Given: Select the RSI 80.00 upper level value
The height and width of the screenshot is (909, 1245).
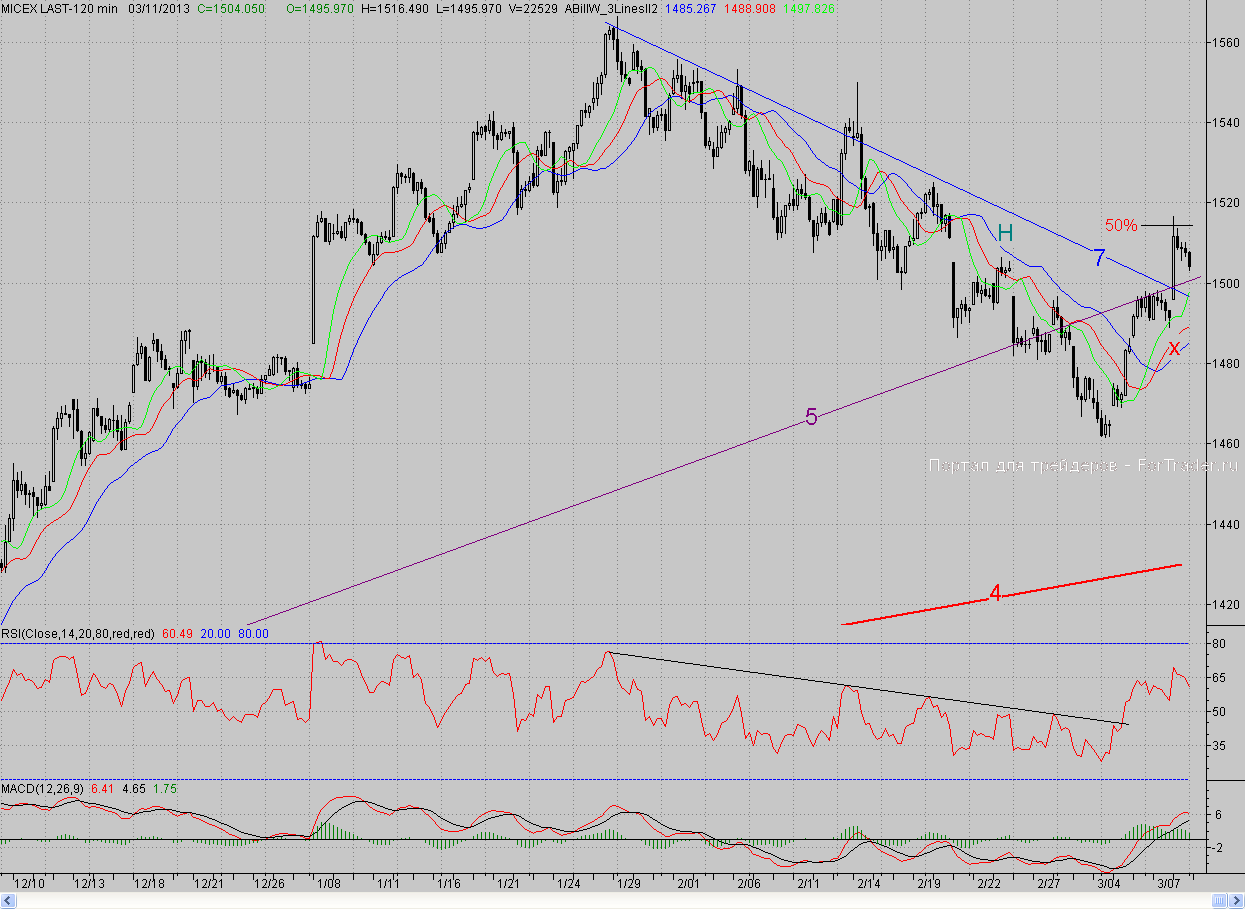Looking at the screenshot, I should (x=254, y=633).
